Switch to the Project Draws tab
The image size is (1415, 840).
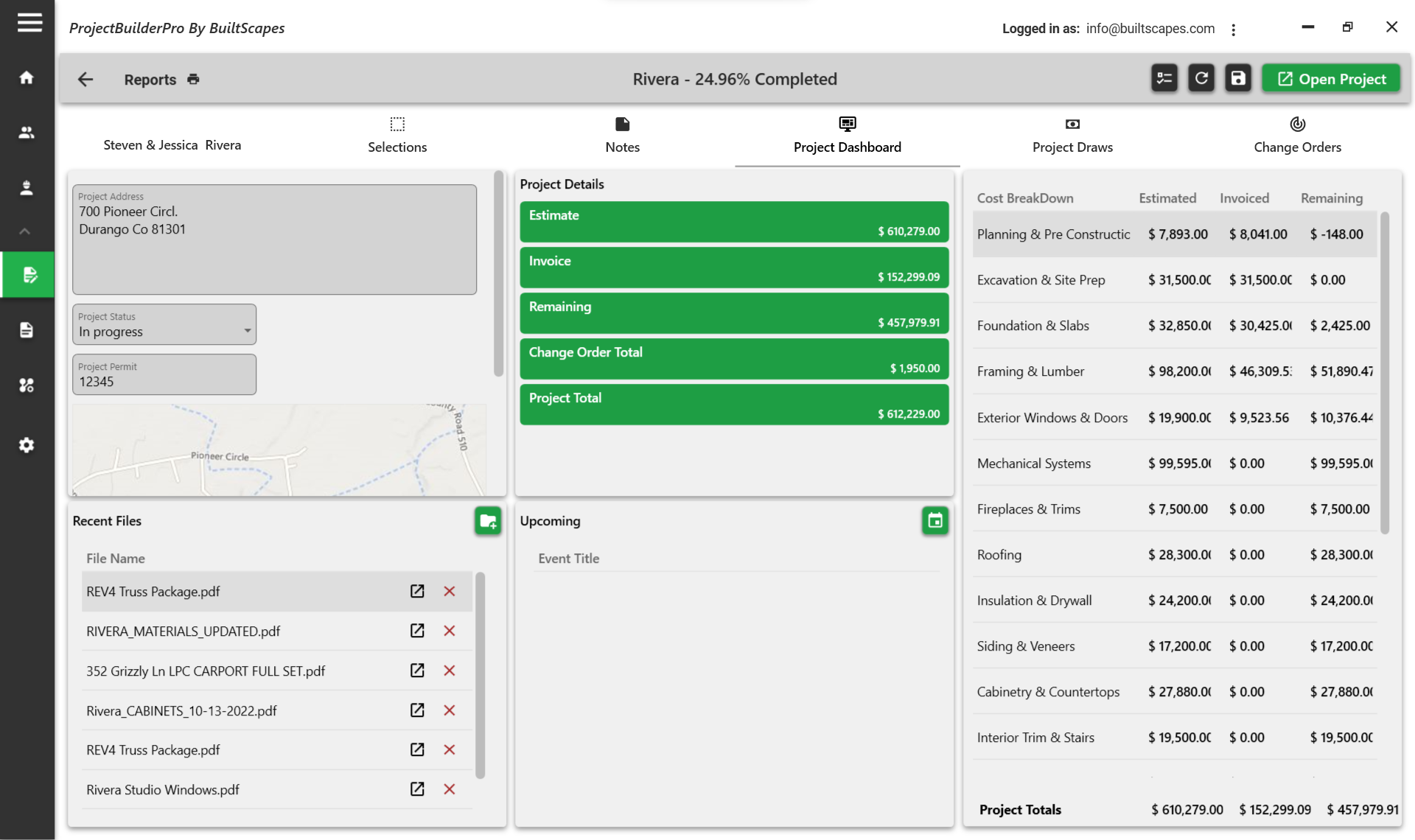1072,135
